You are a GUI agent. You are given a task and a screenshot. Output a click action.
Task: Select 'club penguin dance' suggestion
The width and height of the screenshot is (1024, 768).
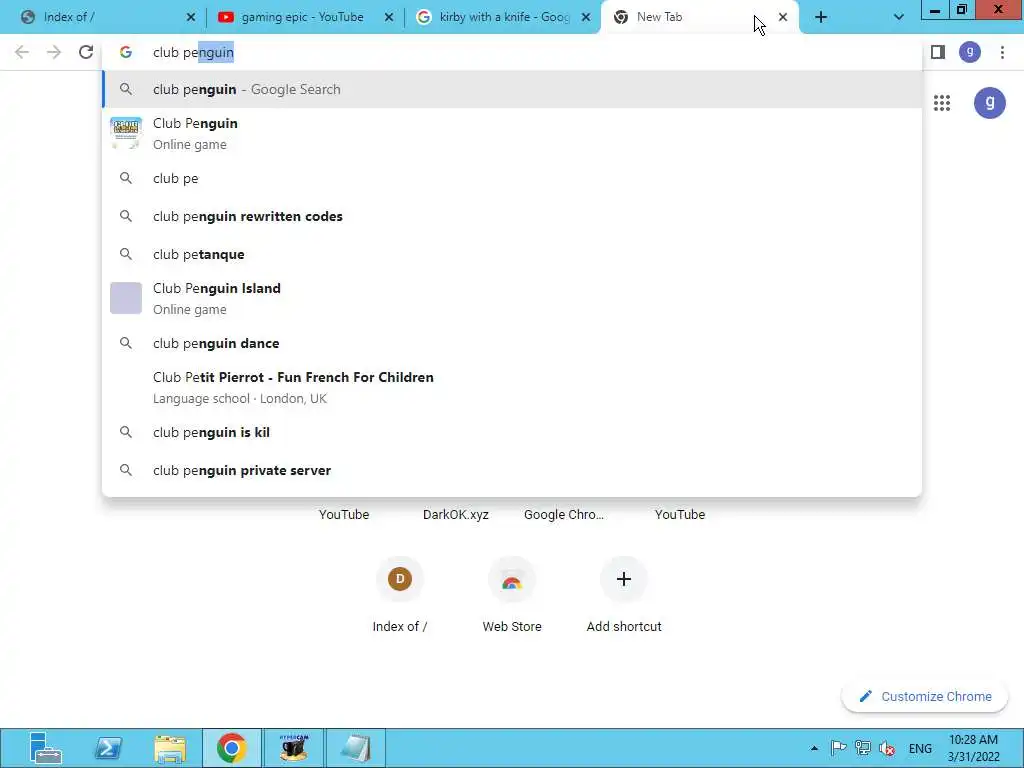coord(512,343)
